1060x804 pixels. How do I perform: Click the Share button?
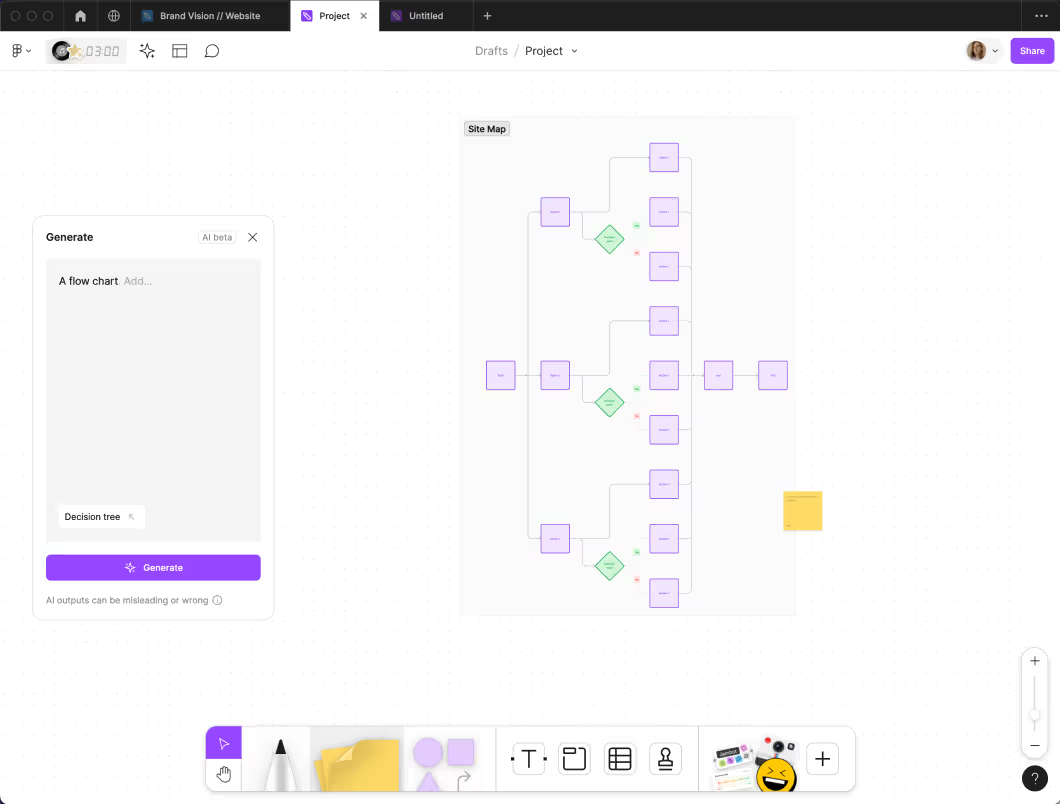(x=1032, y=51)
